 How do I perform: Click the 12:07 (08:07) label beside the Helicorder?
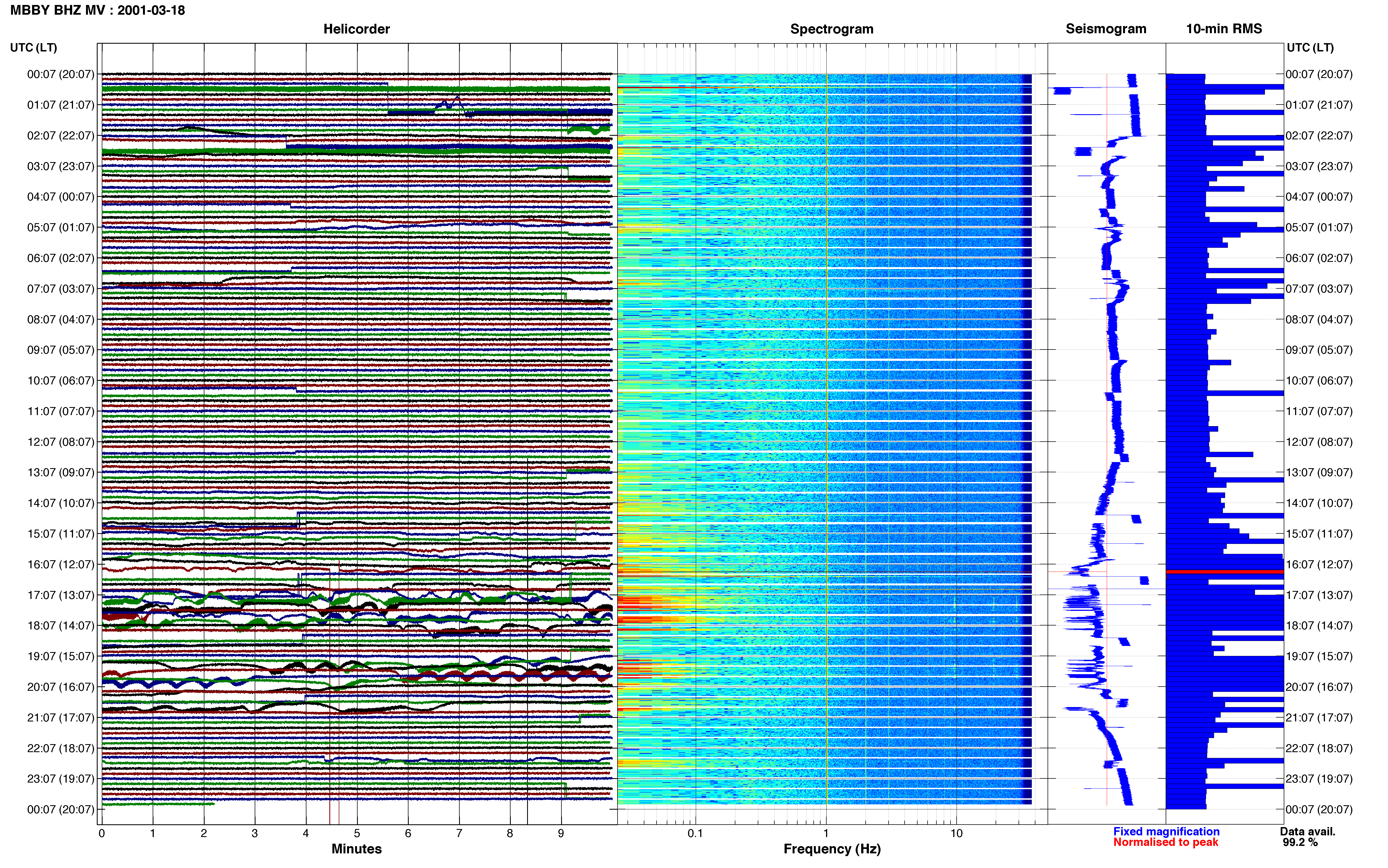click(x=60, y=442)
